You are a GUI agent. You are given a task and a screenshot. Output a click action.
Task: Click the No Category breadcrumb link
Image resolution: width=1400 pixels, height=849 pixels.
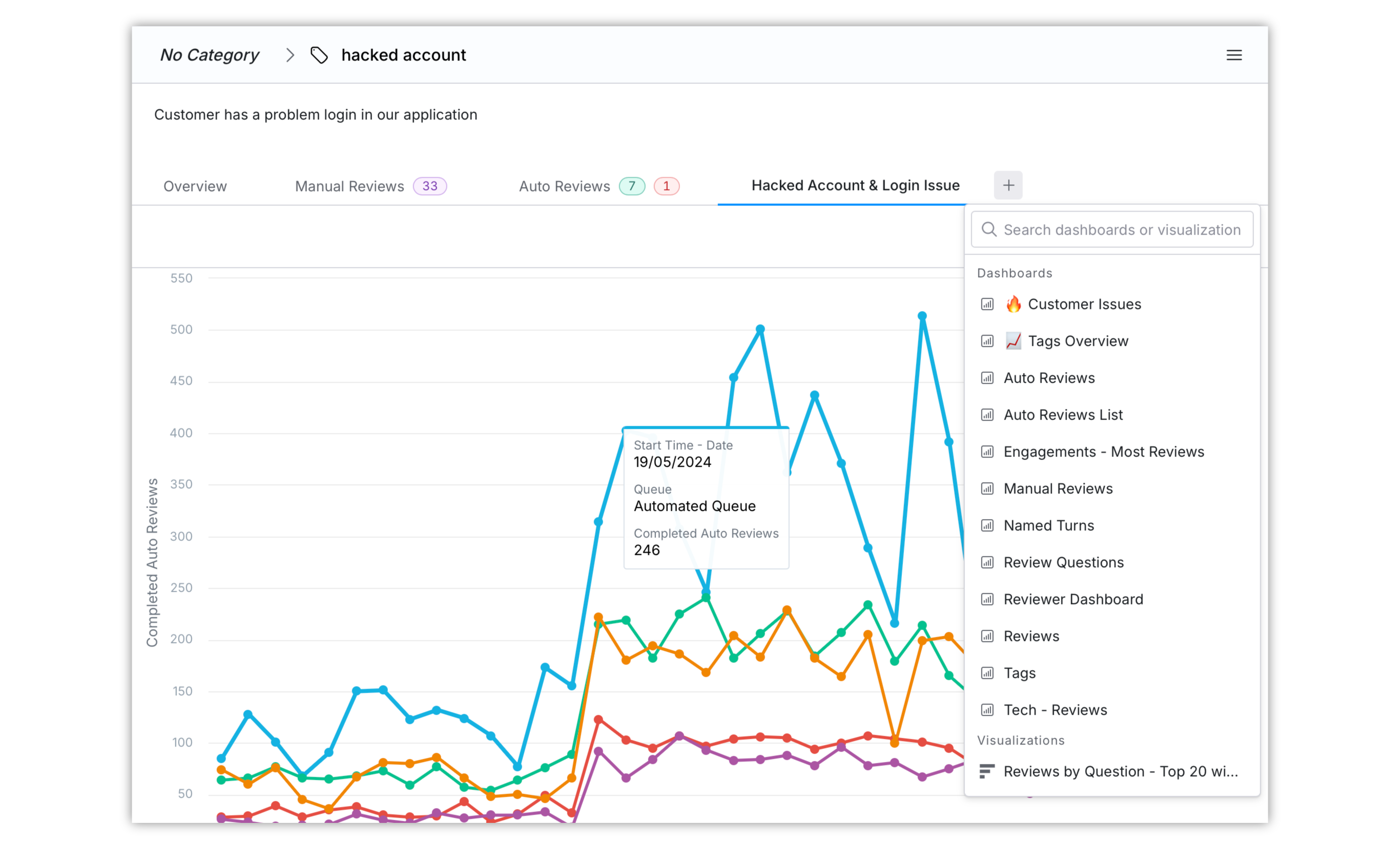tap(210, 55)
